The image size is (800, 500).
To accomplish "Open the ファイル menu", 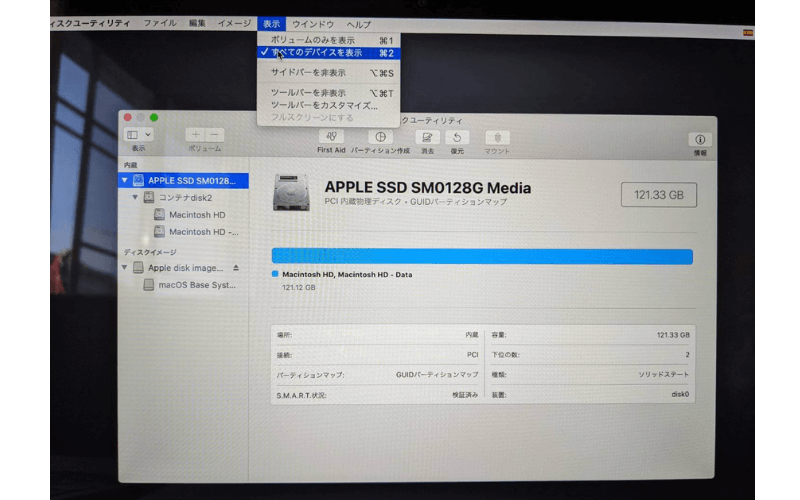I will pos(160,23).
